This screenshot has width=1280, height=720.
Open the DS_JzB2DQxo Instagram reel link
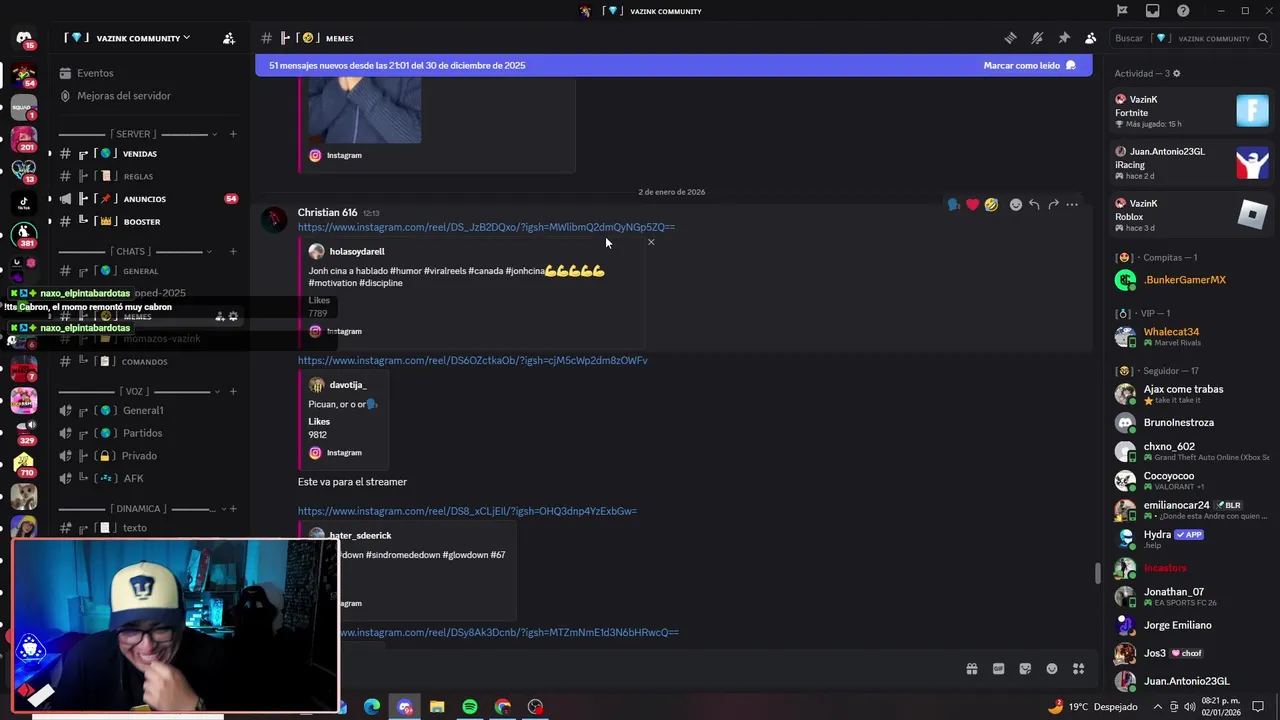coord(486,227)
